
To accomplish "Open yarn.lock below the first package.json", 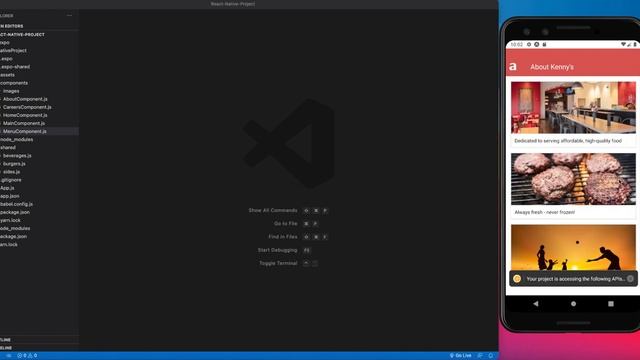I will tap(10, 220).
